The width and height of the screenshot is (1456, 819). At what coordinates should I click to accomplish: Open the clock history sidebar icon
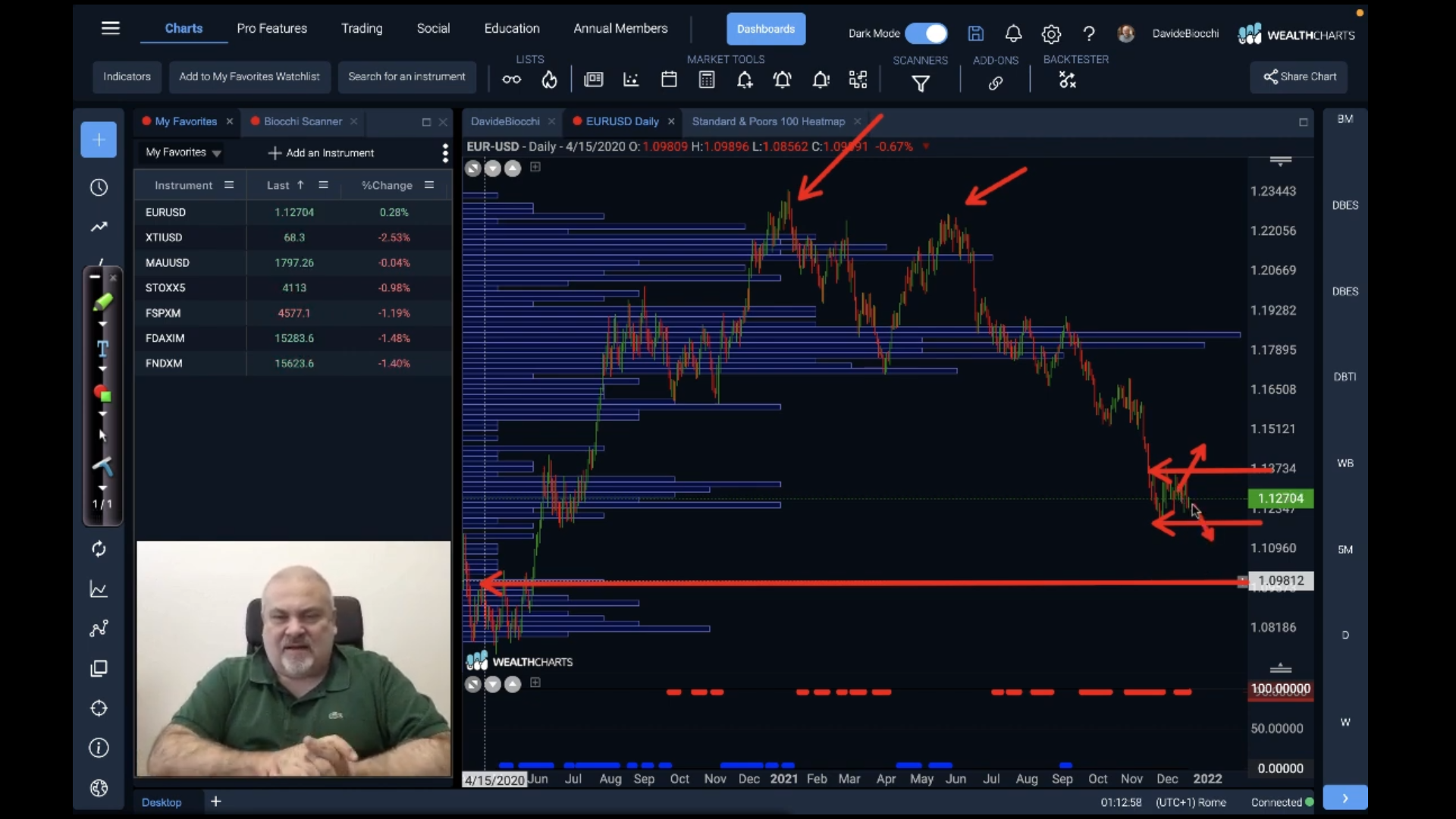(99, 187)
